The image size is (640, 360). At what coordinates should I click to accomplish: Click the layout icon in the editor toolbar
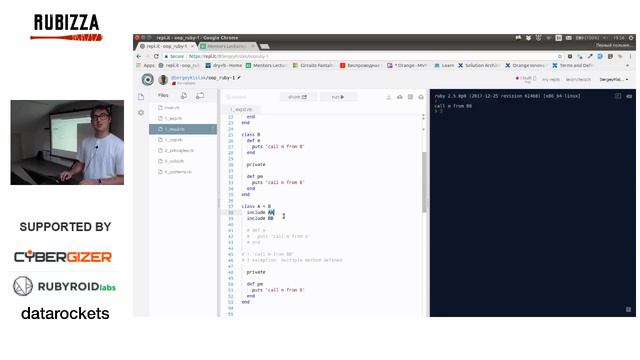pyautogui.click(x=410, y=97)
